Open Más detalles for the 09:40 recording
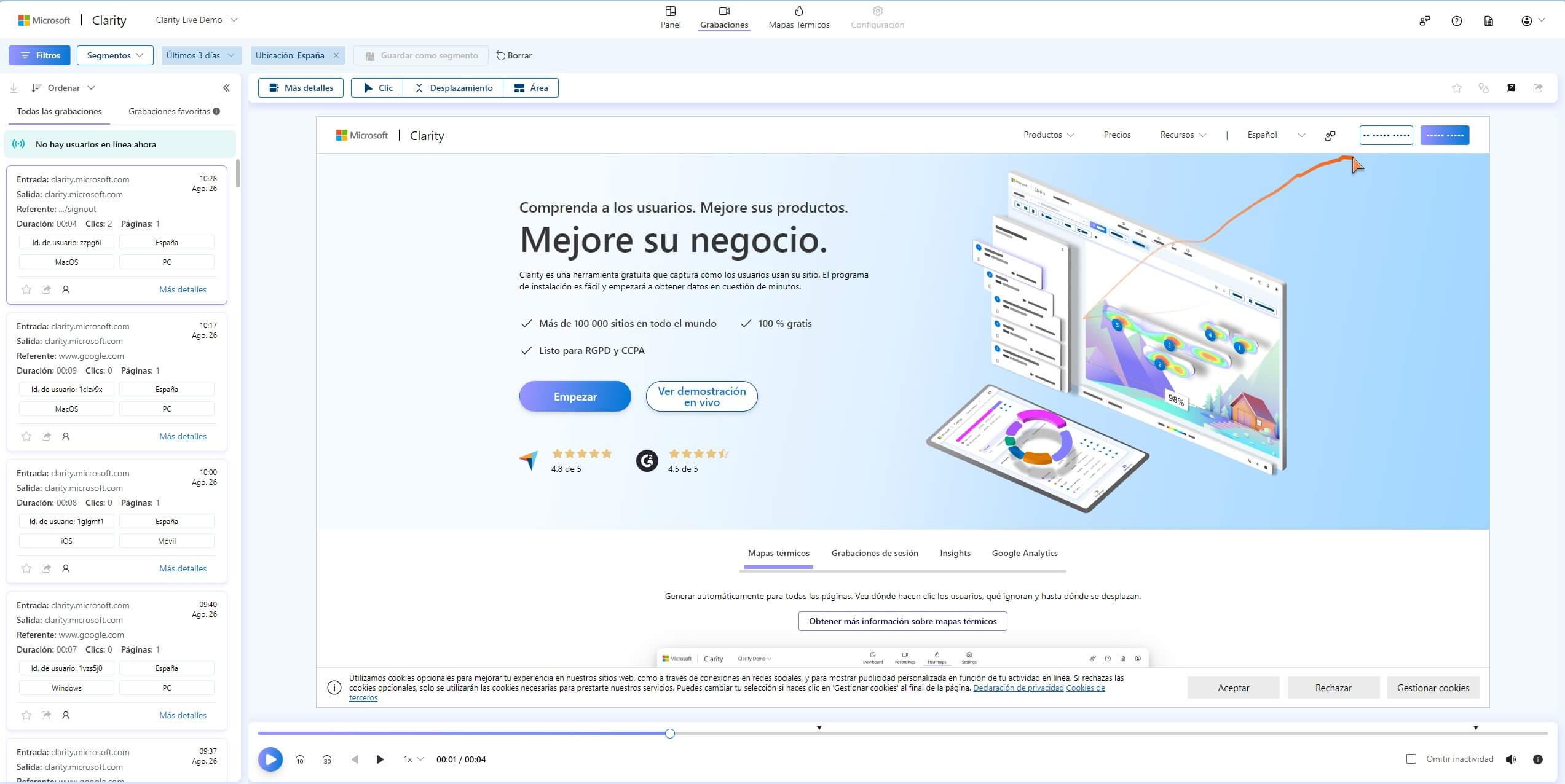 click(183, 715)
